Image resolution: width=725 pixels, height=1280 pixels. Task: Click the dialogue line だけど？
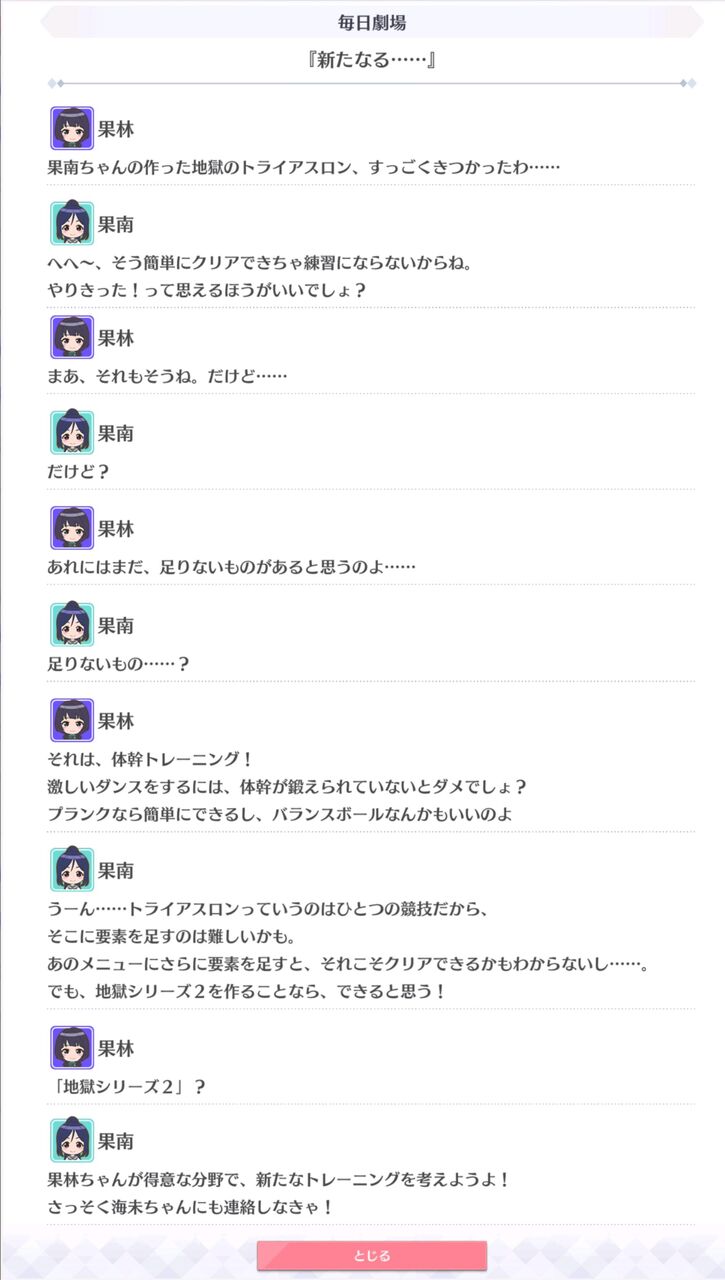click(x=78, y=471)
